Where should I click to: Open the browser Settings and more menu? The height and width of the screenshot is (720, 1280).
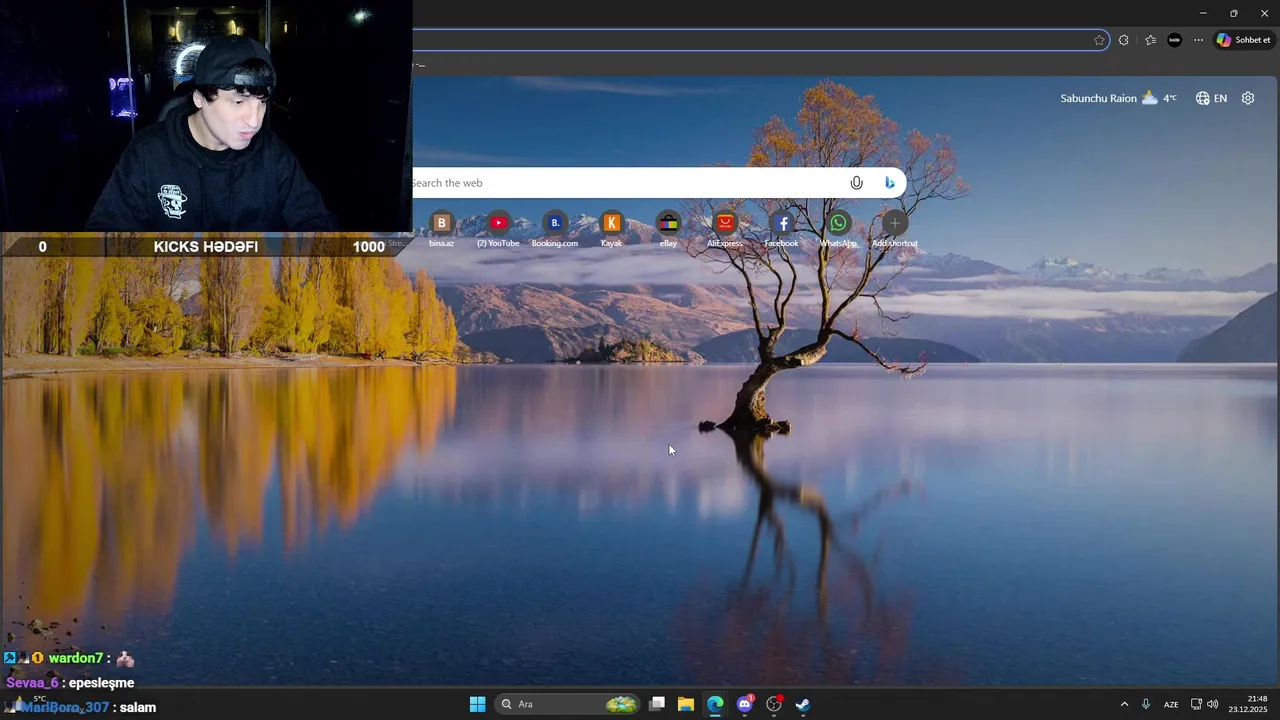[x=1198, y=40]
